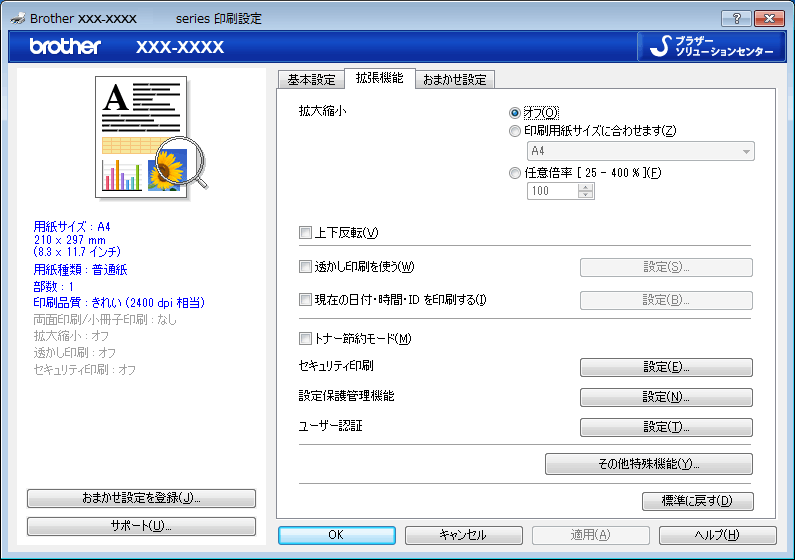Enable 透かし印刷を使う checkbox
Viewport: 795px width, 560px height.
click(x=305, y=267)
